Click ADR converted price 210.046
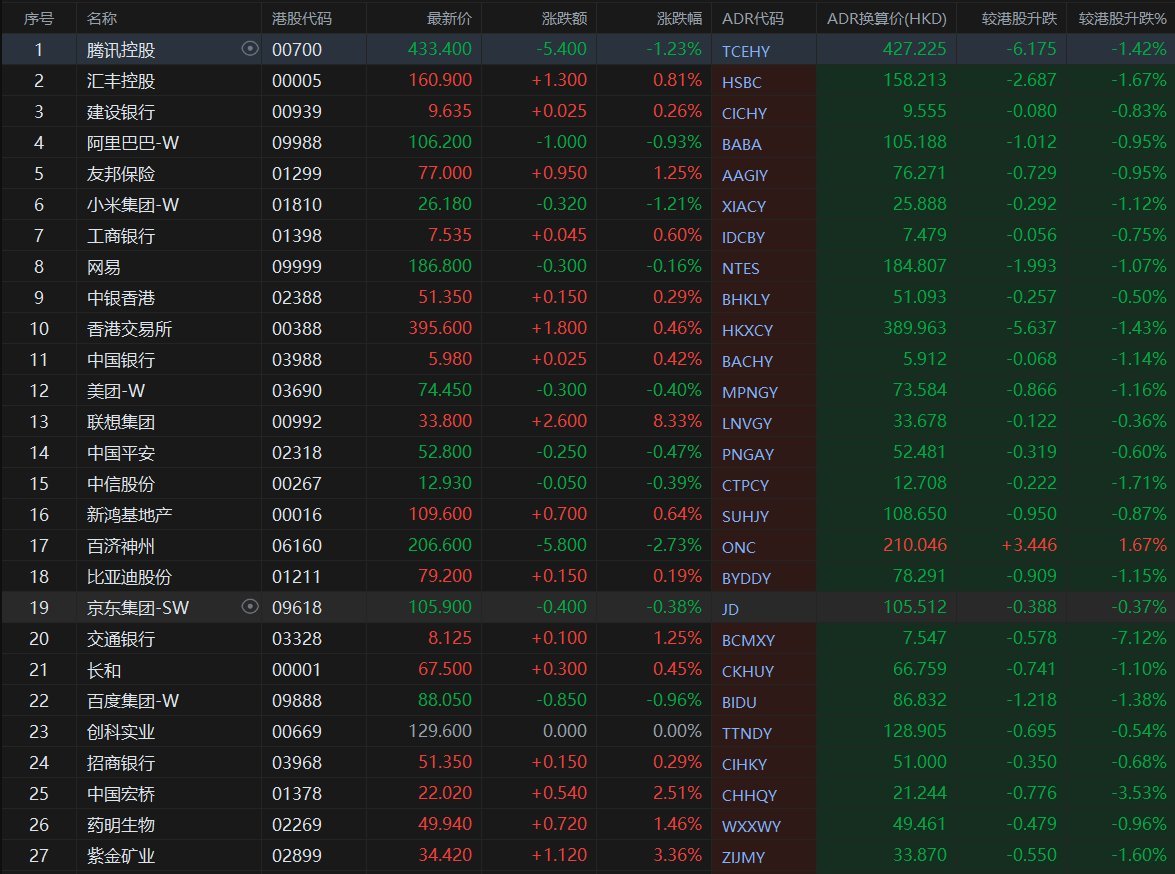This screenshot has width=1175, height=874. (x=915, y=545)
